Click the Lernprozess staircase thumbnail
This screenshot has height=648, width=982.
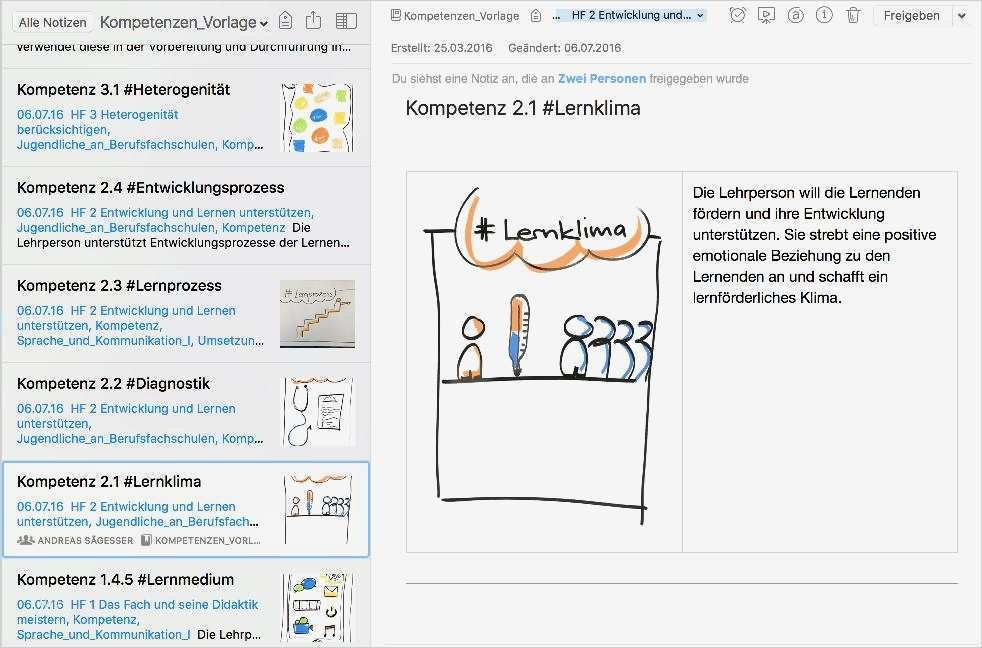tap(318, 314)
